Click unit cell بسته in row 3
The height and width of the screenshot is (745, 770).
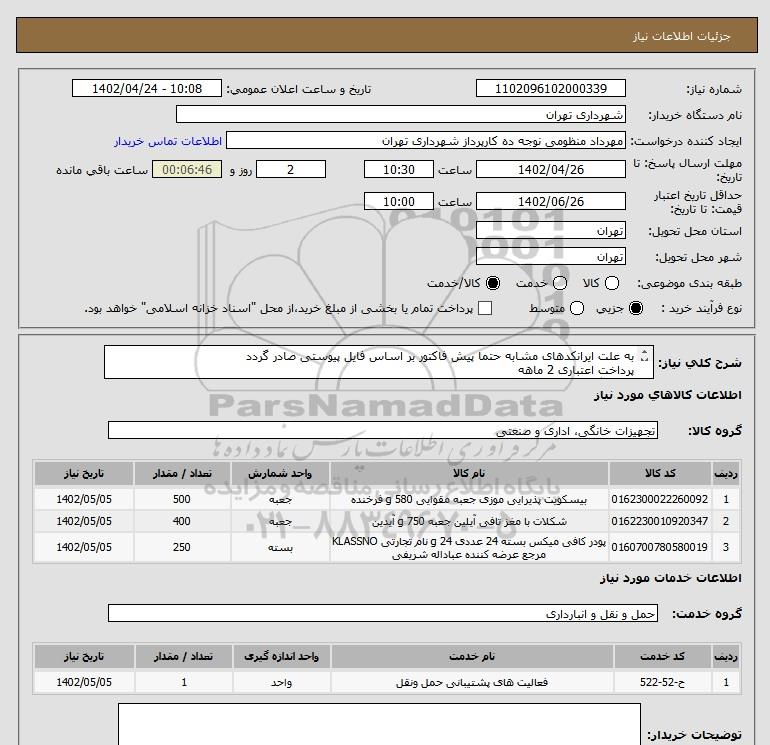[280, 548]
